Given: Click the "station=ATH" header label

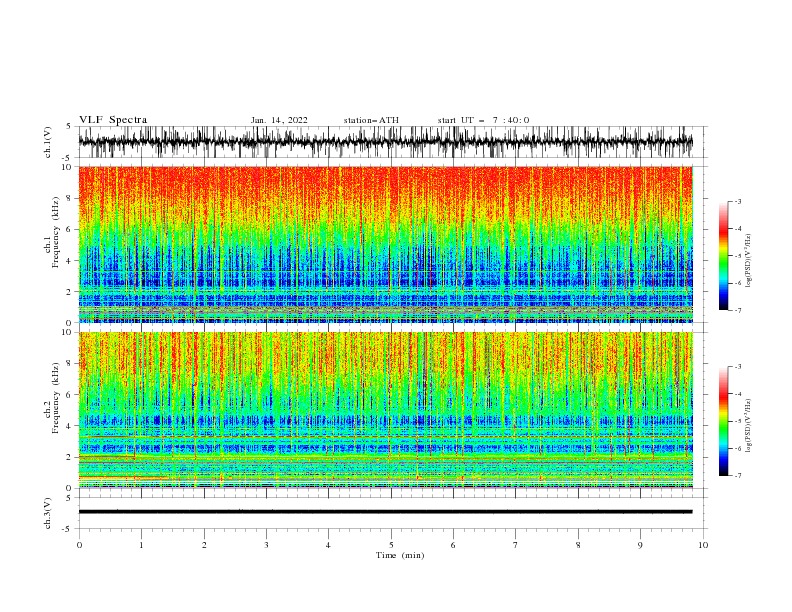Looking at the screenshot, I should click(371, 120).
